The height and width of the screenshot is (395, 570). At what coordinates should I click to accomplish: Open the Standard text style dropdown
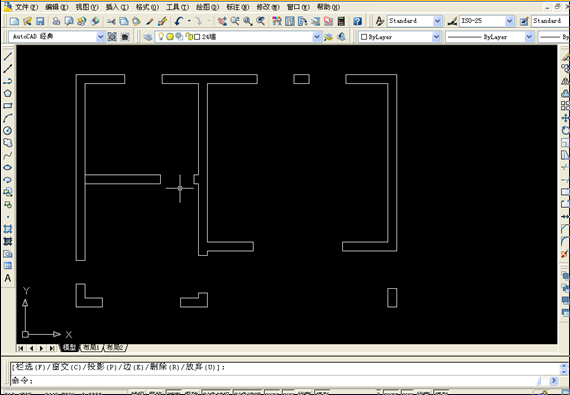coord(437,21)
